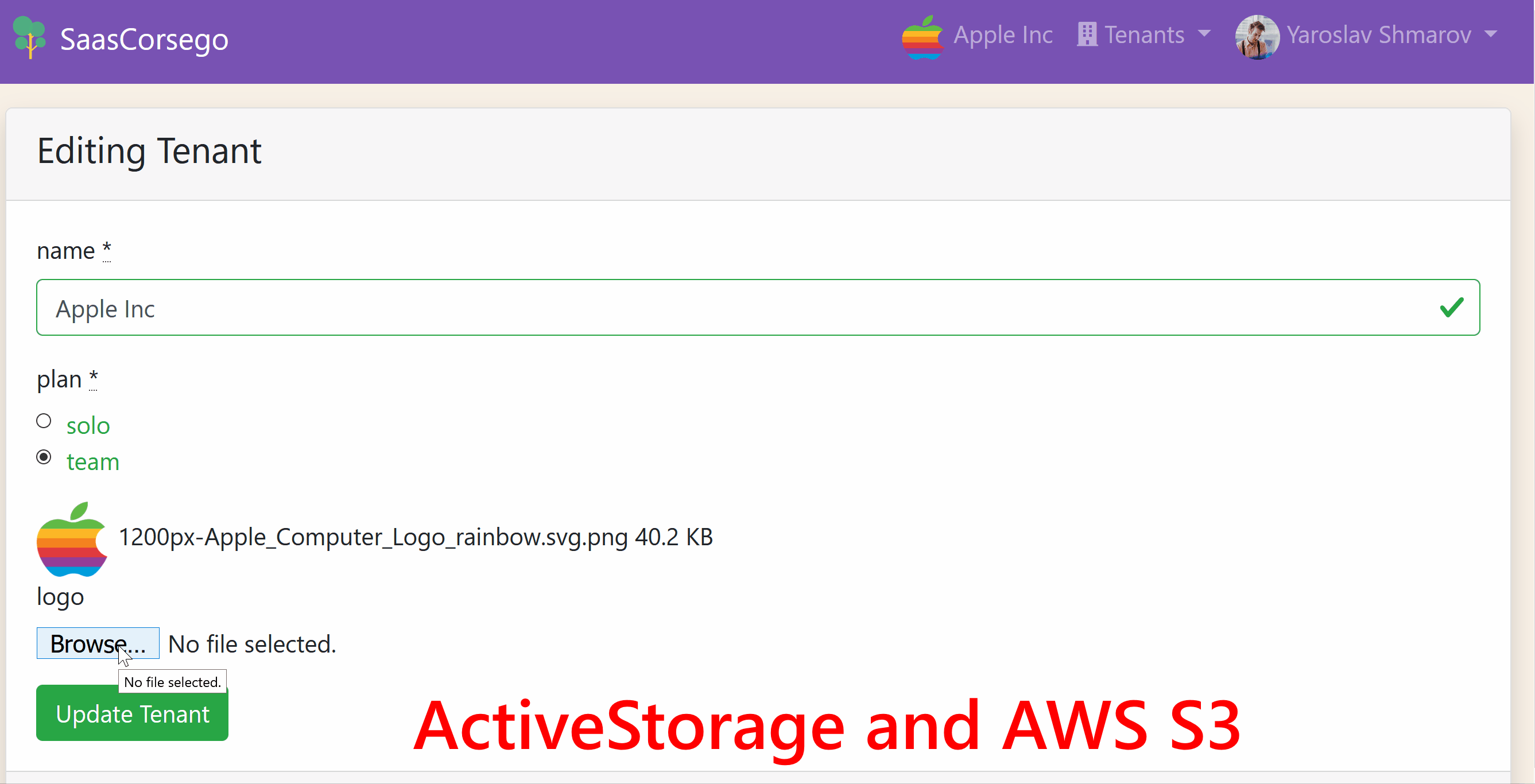Click the green checkmark in name field
Viewport: 1535px width, 784px height.
[x=1451, y=308]
